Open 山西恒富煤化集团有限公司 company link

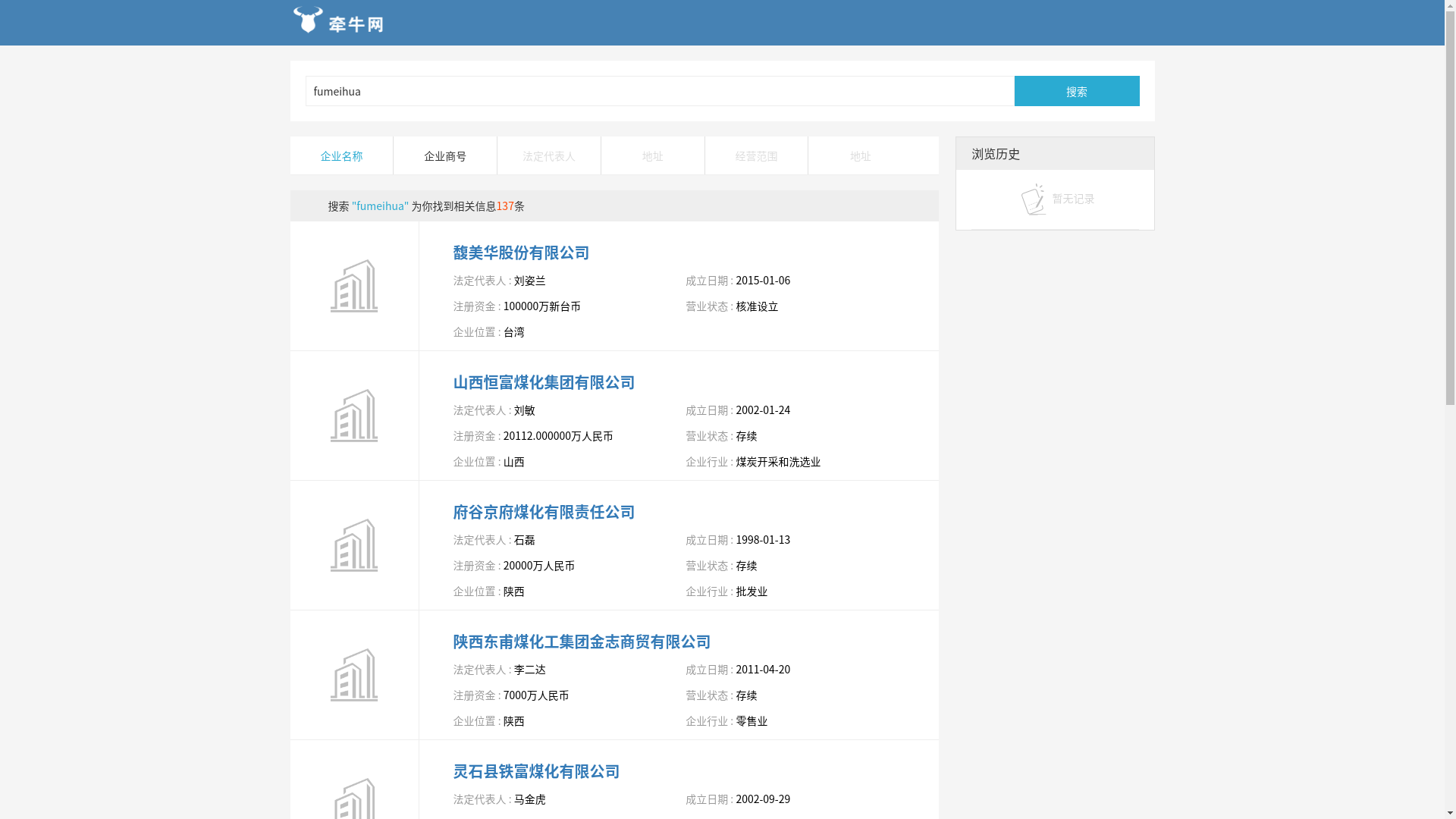tap(544, 382)
